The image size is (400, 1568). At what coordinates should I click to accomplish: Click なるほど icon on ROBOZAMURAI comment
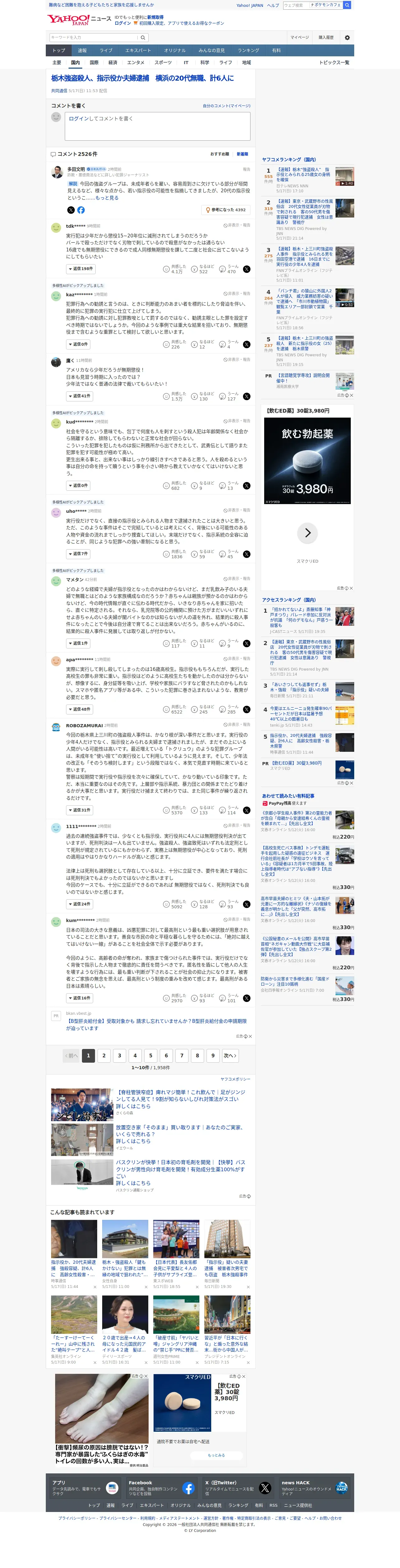pyautogui.click(x=194, y=810)
